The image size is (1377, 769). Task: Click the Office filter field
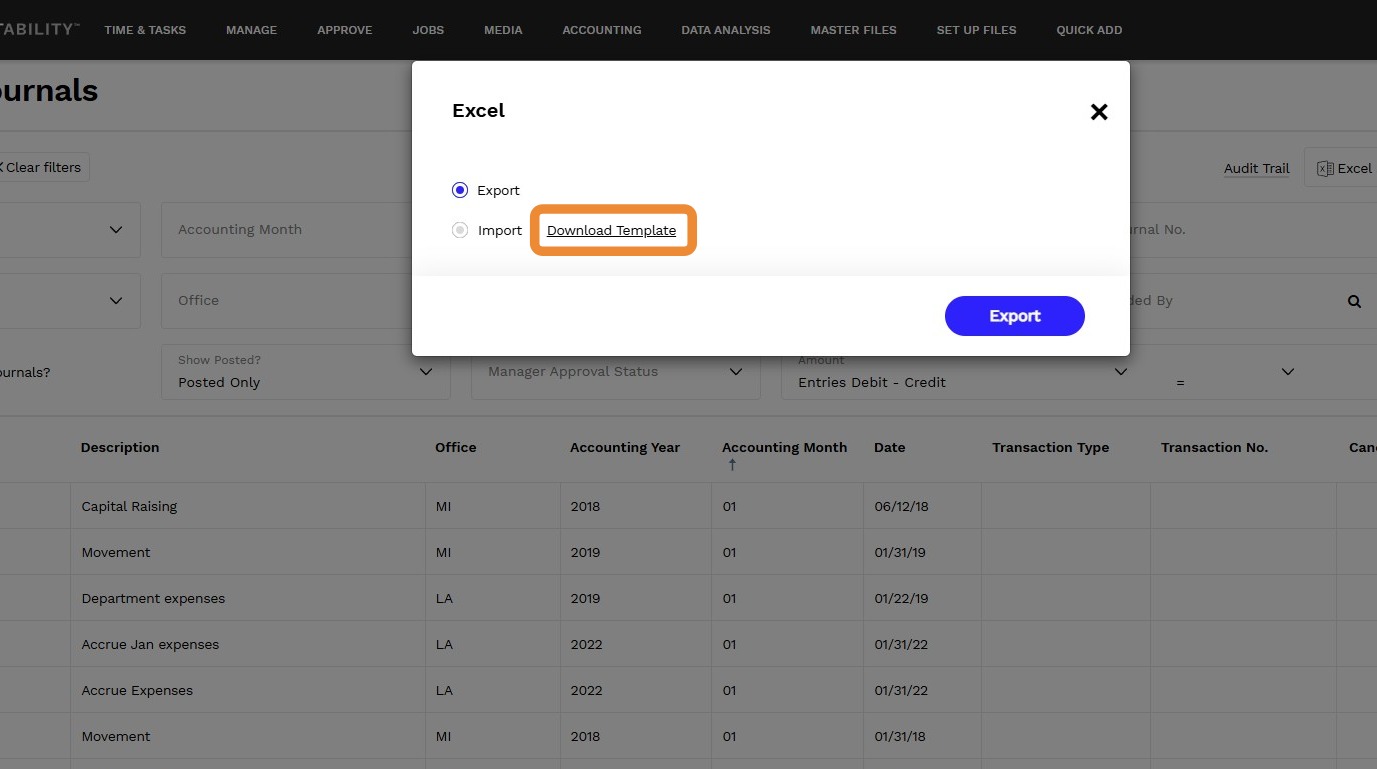click(x=286, y=301)
